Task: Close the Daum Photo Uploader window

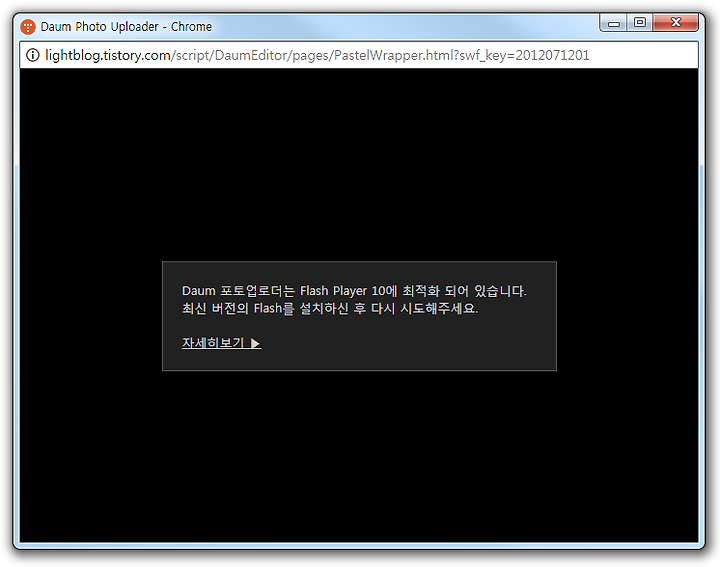Action: click(x=675, y=22)
